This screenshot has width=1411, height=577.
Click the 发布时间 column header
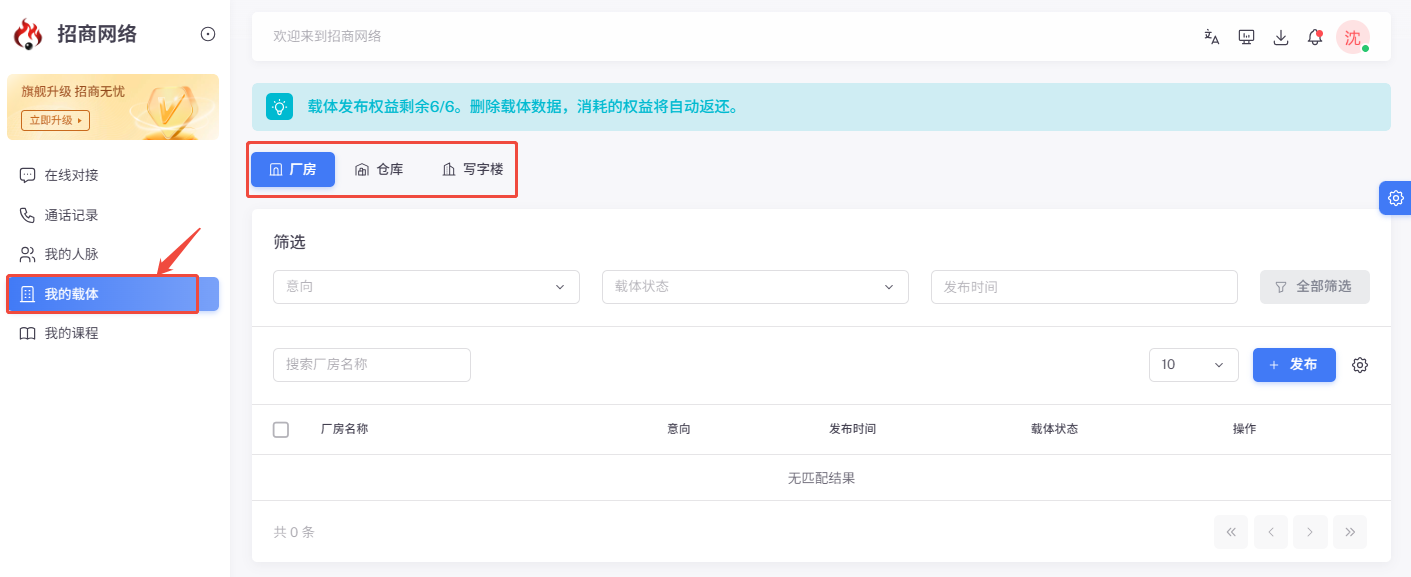coord(852,429)
